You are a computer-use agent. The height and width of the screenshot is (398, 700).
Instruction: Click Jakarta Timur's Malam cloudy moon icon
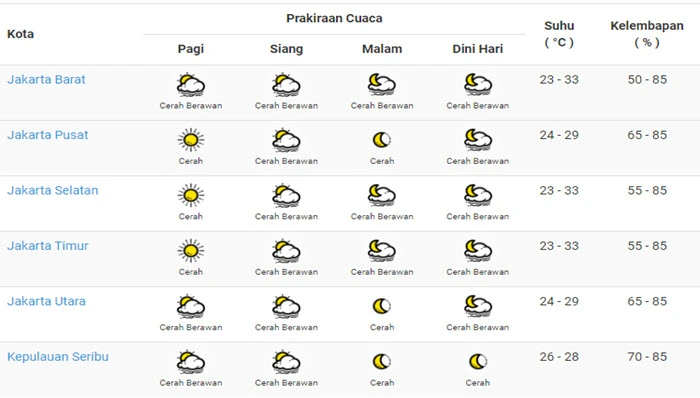pos(382,251)
